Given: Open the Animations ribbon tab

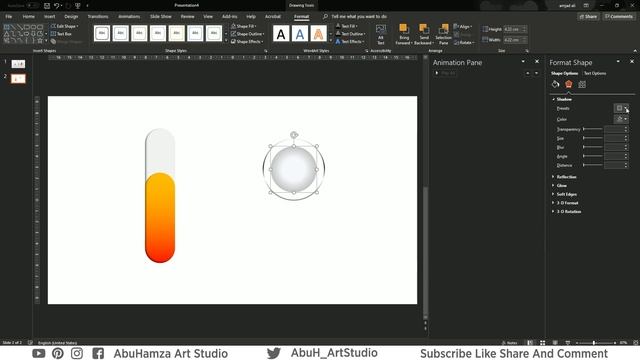Looking at the screenshot, I should tap(129, 17).
